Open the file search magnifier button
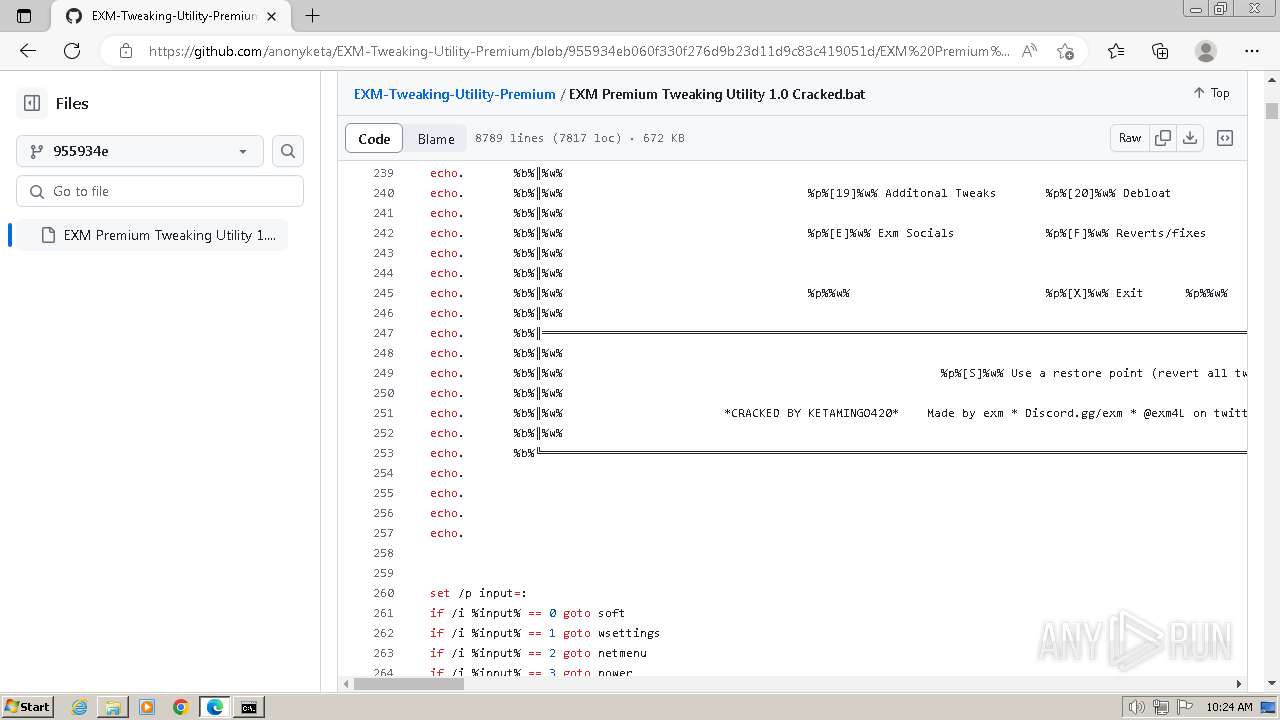The width and height of the screenshot is (1280, 720). tap(288, 151)
